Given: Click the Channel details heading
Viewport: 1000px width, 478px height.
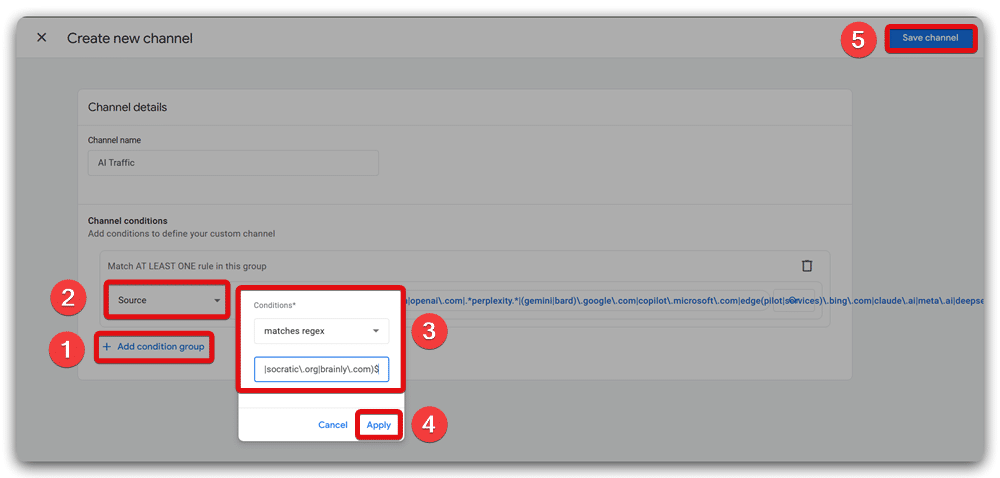Looking at the screenshot, I should point(127,107).
